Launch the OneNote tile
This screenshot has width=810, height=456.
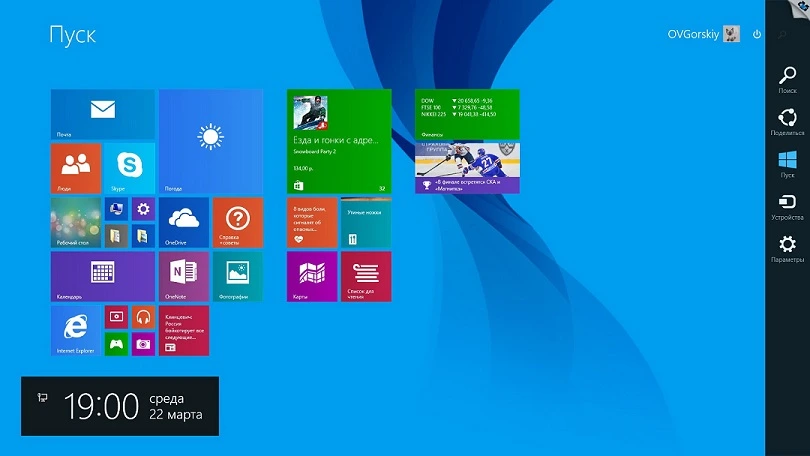pyautogui.click(x=184, y=276)
